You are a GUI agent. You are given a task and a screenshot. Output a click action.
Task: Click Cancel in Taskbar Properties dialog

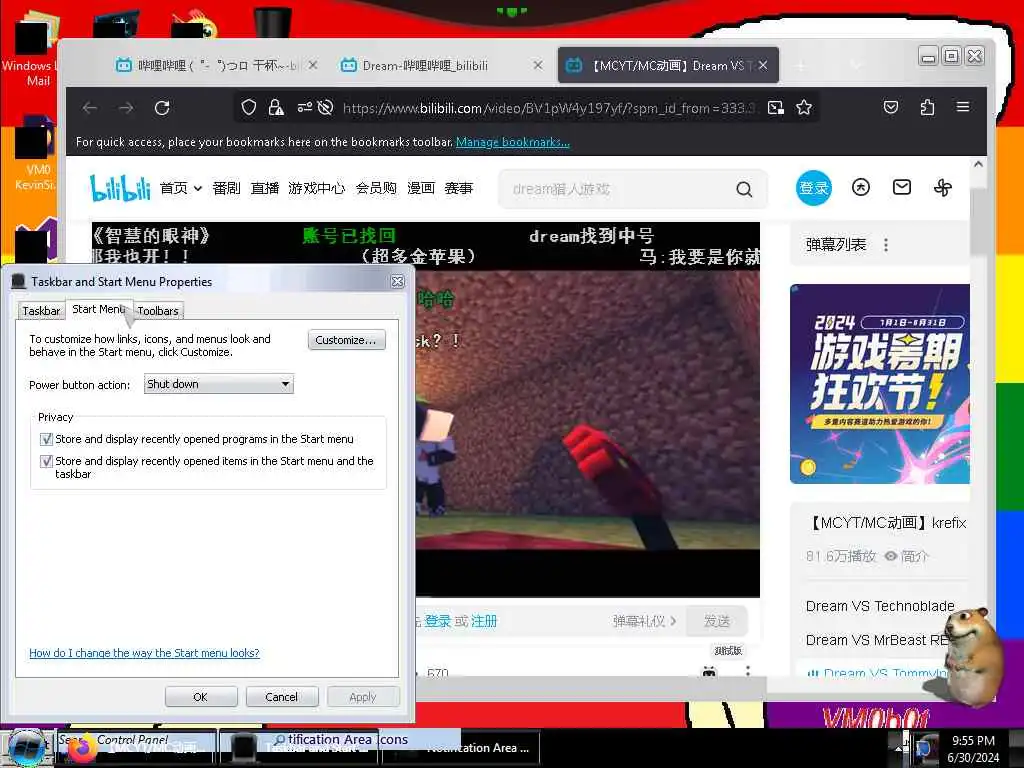click(x=281, y=697)
